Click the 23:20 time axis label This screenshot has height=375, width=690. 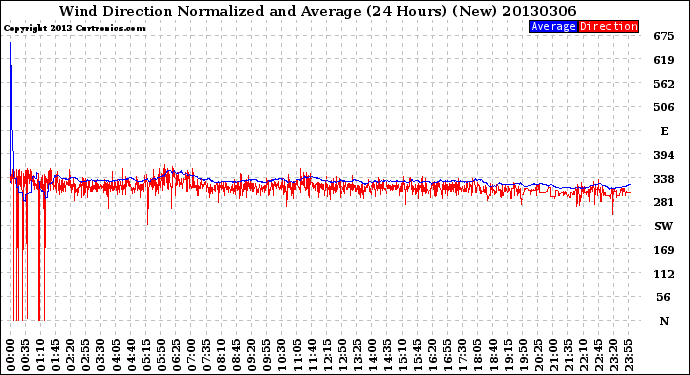613,355
